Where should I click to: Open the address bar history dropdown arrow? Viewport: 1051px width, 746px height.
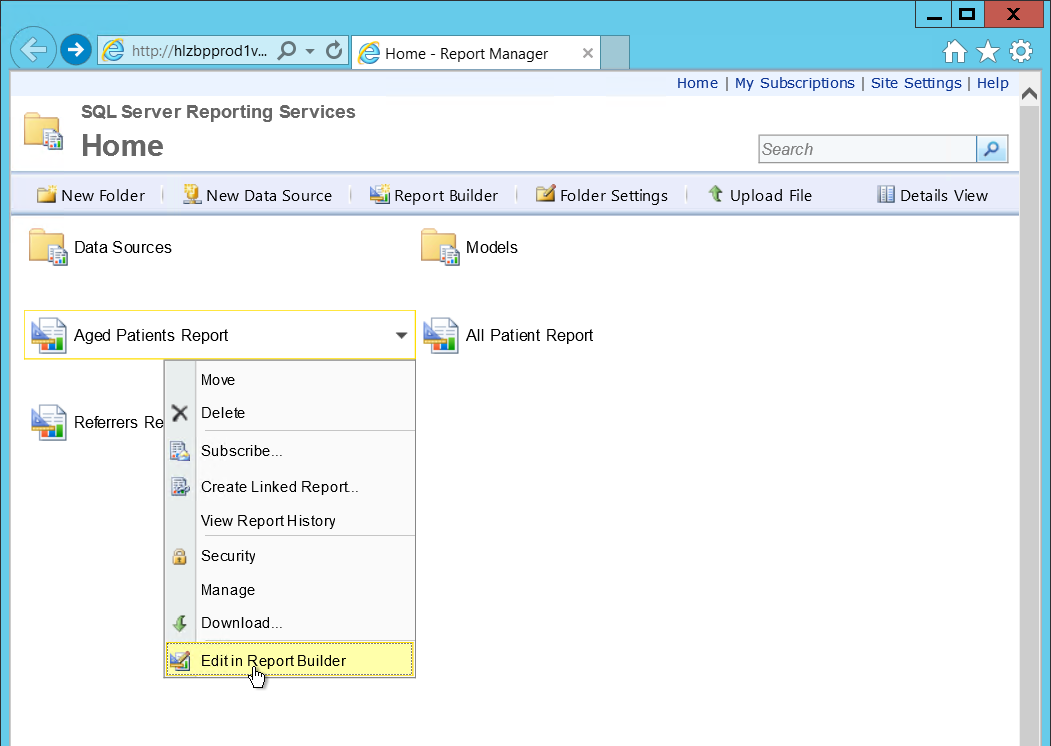(x=310, y=51)
